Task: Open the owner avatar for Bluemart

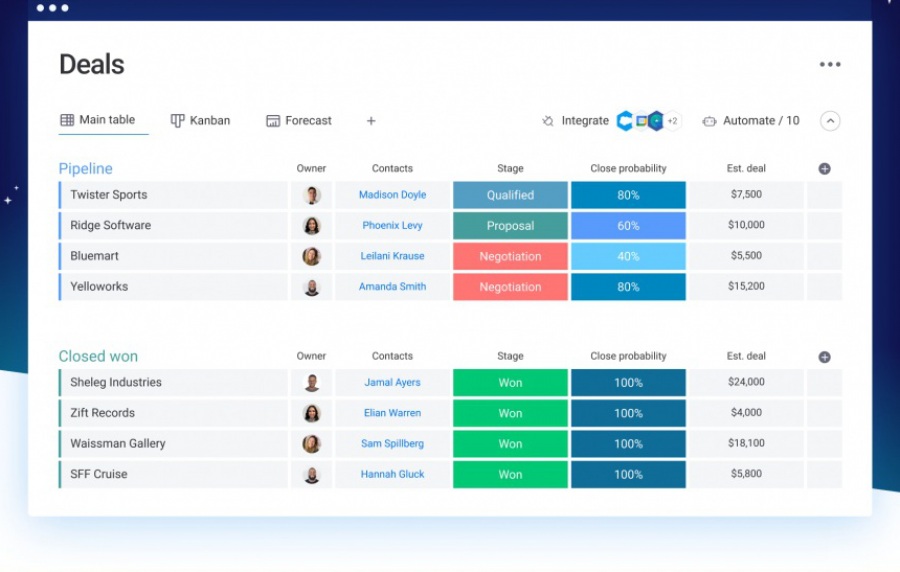Action: coord(312,256)
